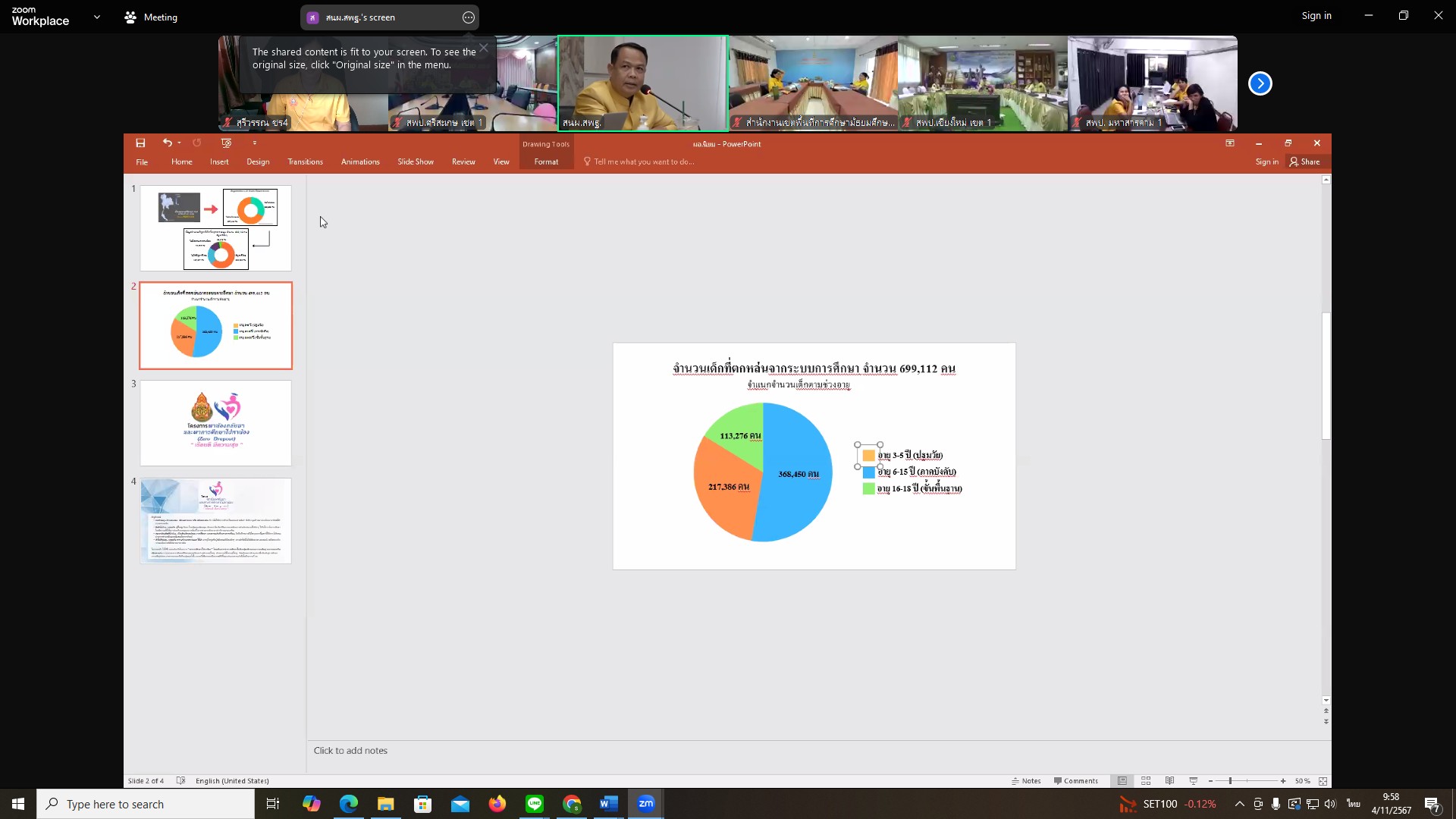
Task: Start presentation from beginning icon
Action: tap(226, 143)
